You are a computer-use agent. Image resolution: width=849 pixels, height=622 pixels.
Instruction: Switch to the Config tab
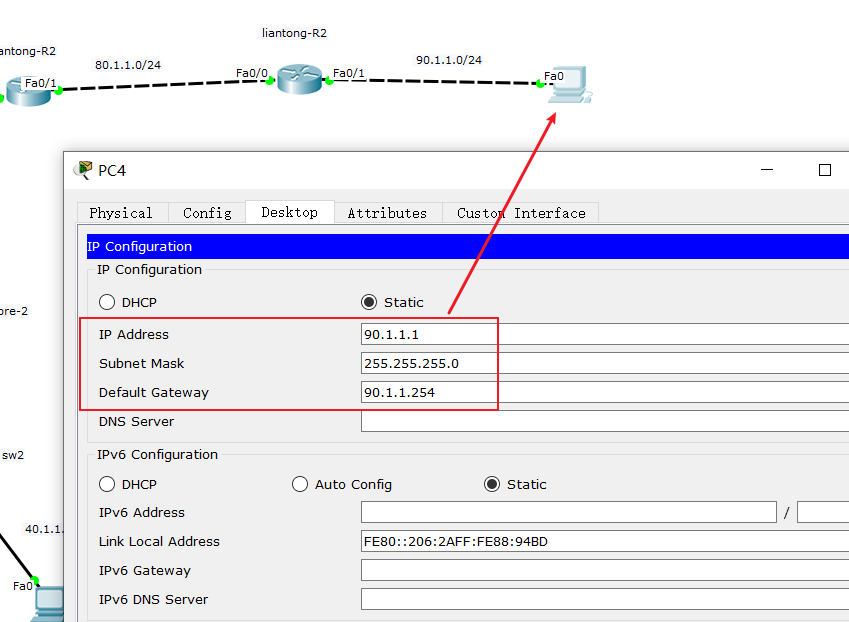tap(207, 213)
